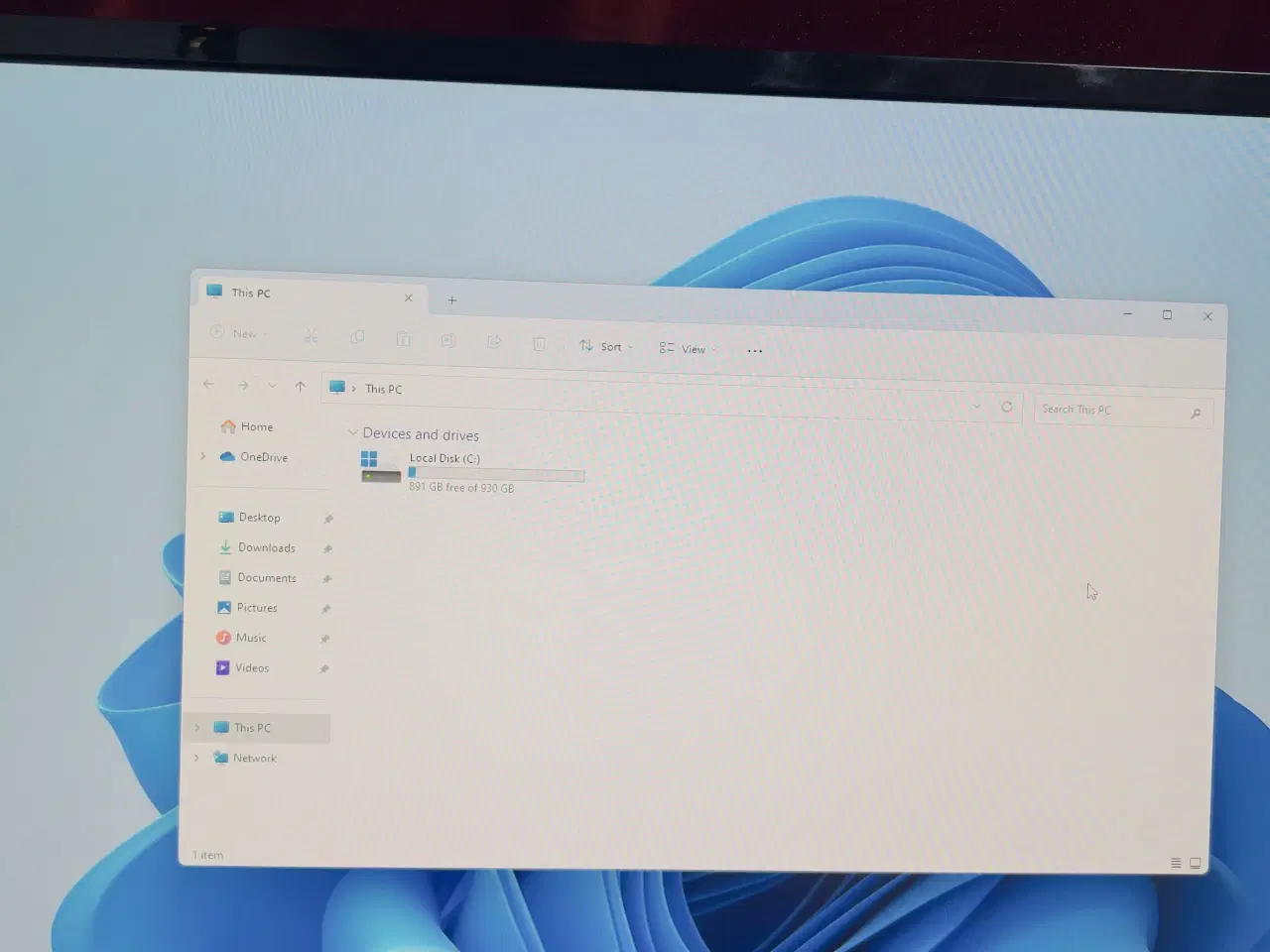This screenshot has width=1270, height=952.
Task: Click the pin icon beside Music
Action: tap(324, 639)
